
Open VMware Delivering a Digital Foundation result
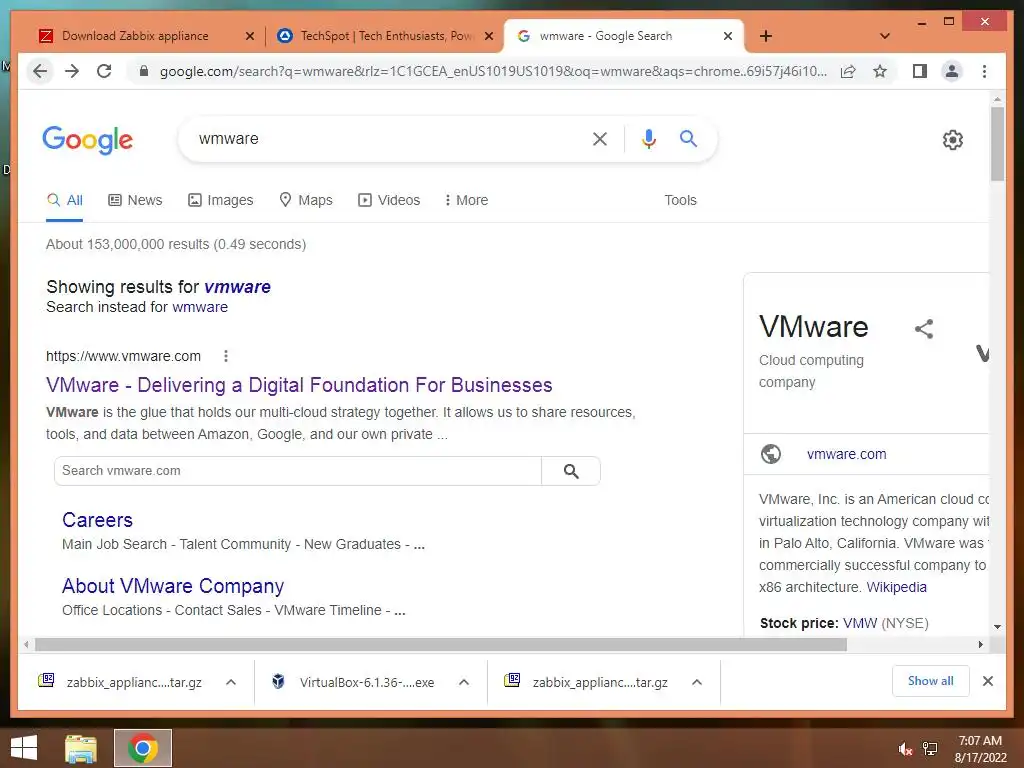pyautogui.click(x=299, y=385)
